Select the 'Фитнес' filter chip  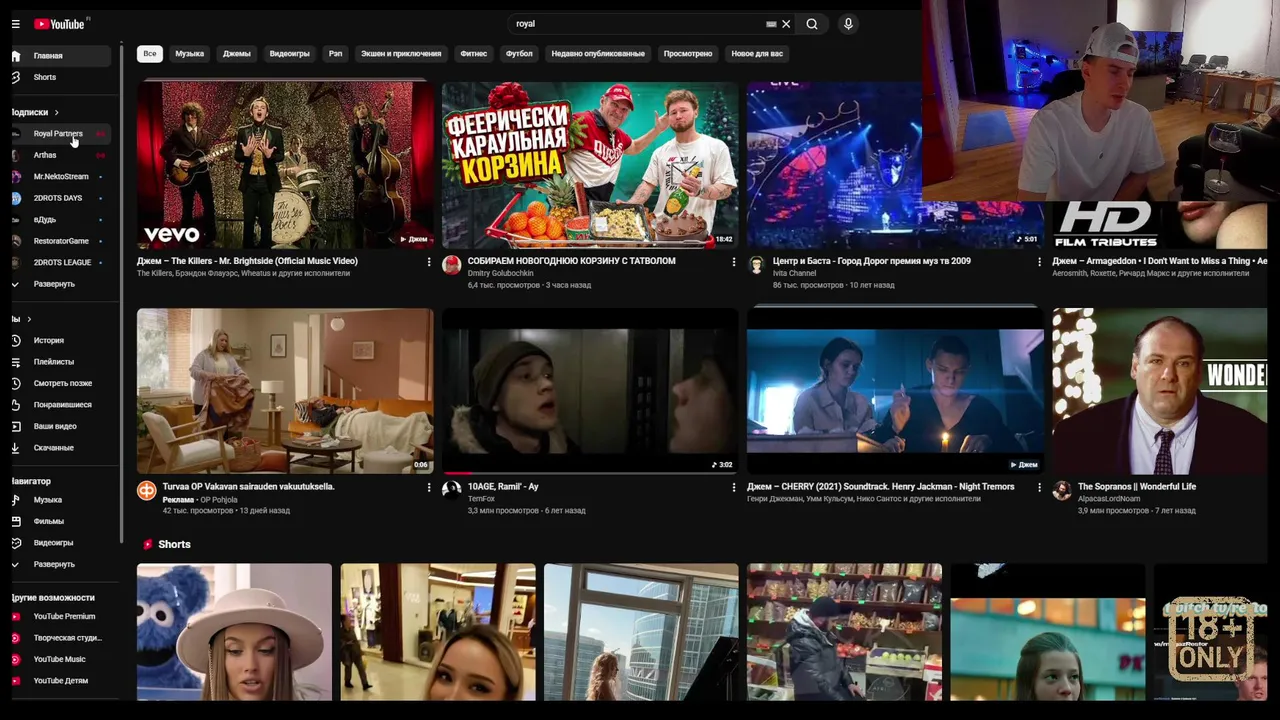(473, 53)
